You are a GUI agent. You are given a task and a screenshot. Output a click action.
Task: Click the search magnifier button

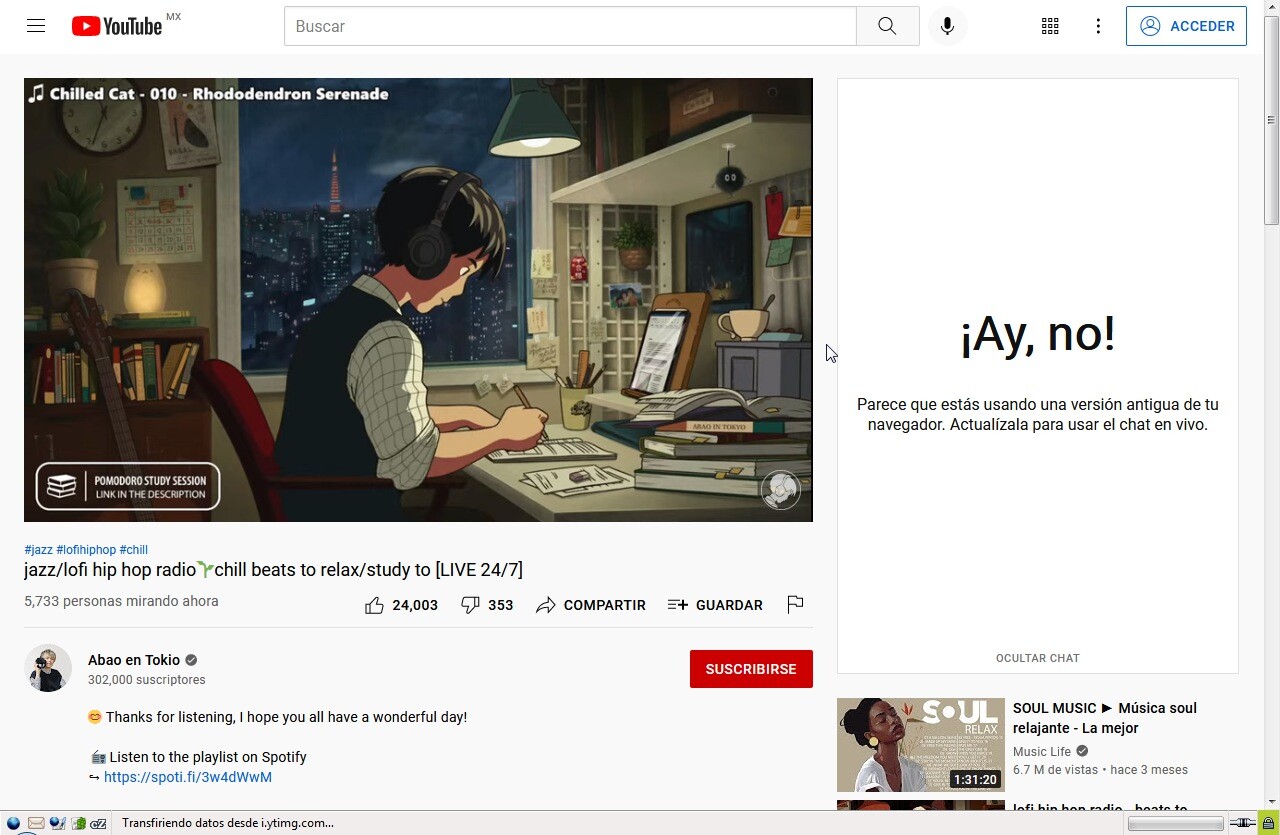tap(887, 26)
